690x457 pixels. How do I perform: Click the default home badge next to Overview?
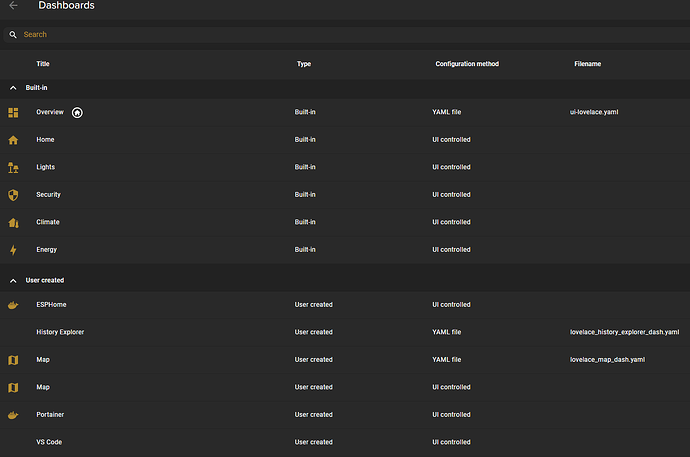pyautogui.click(x=78, y=112)
